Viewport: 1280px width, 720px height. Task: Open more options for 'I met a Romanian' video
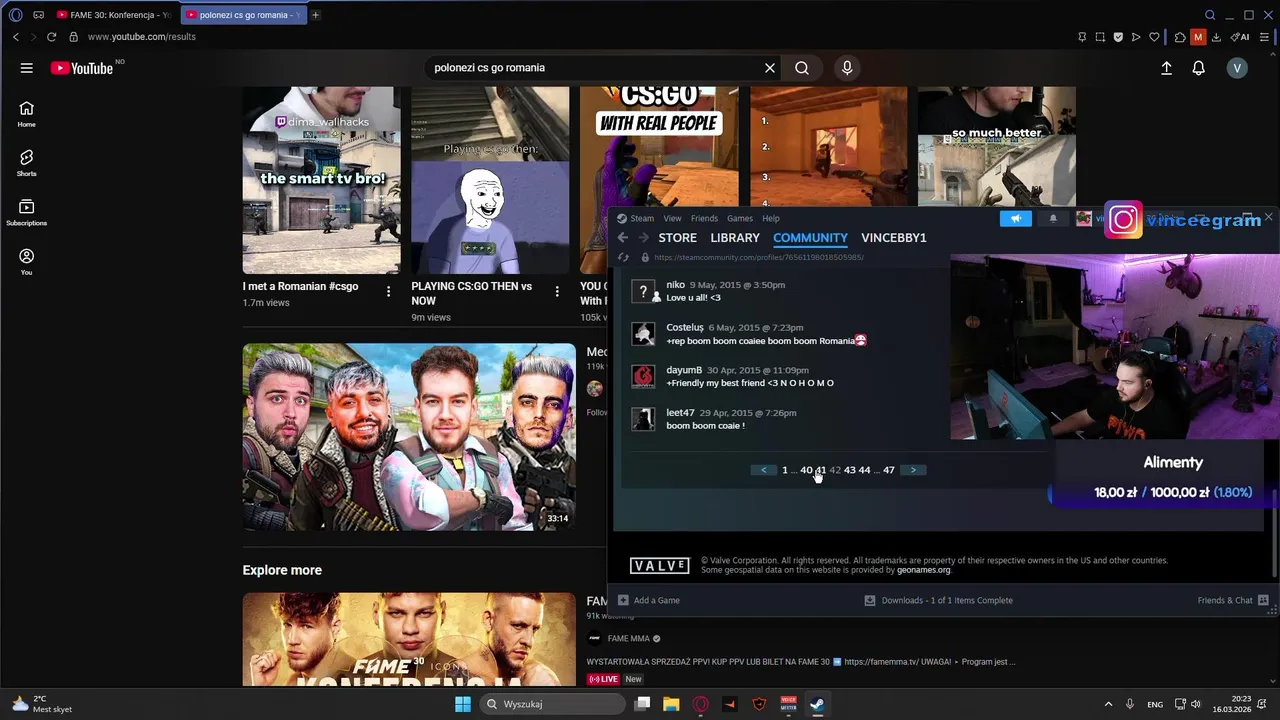coord(388,291)
